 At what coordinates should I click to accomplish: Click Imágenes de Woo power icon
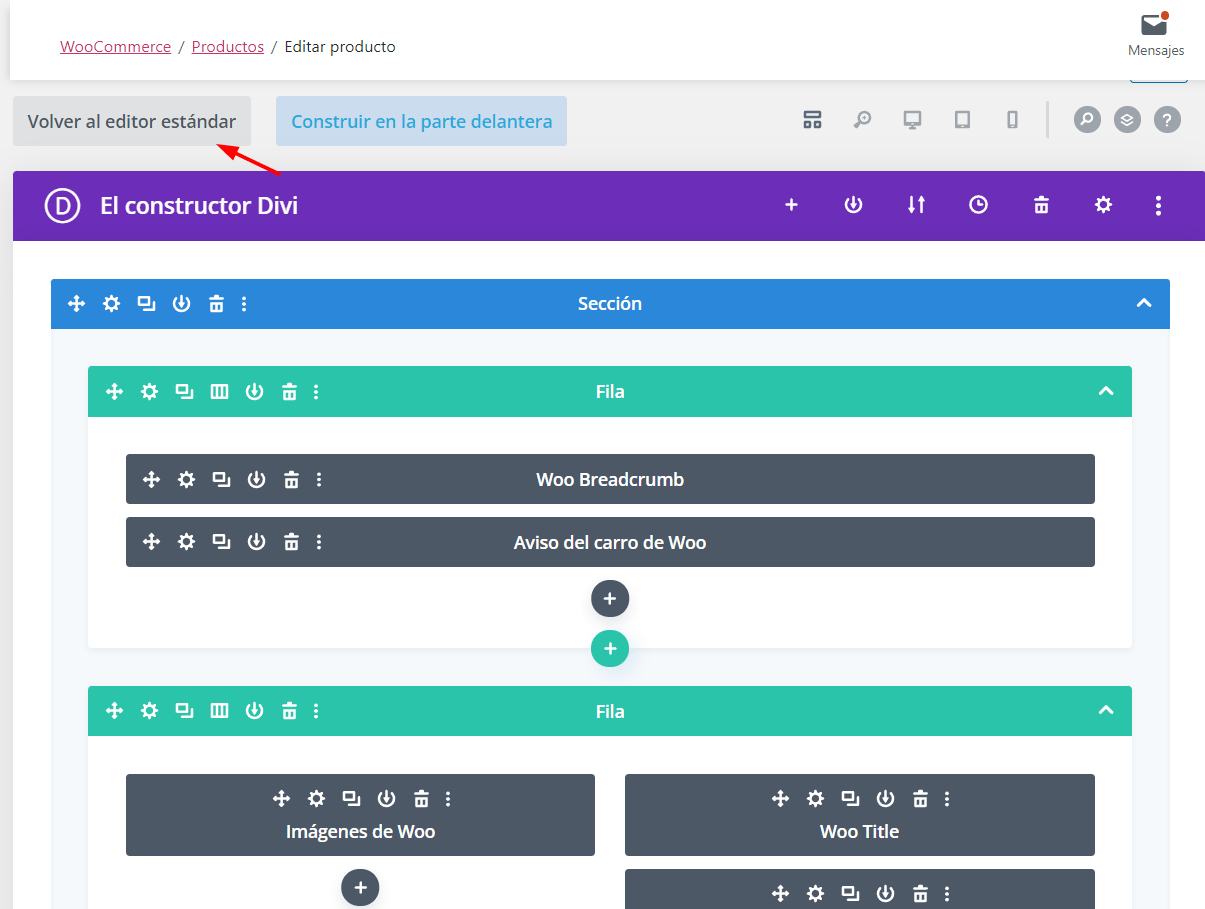tap(386, 799)
